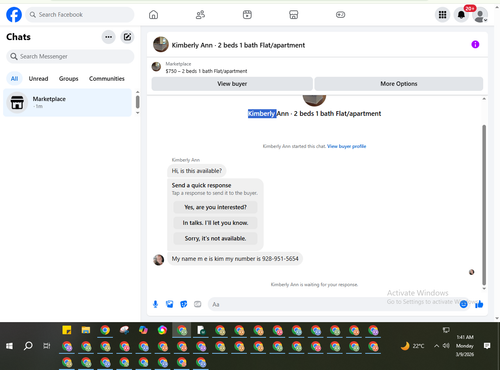Open File Explorer from taskbar
The image size is (500, 370).
(86, 330)
